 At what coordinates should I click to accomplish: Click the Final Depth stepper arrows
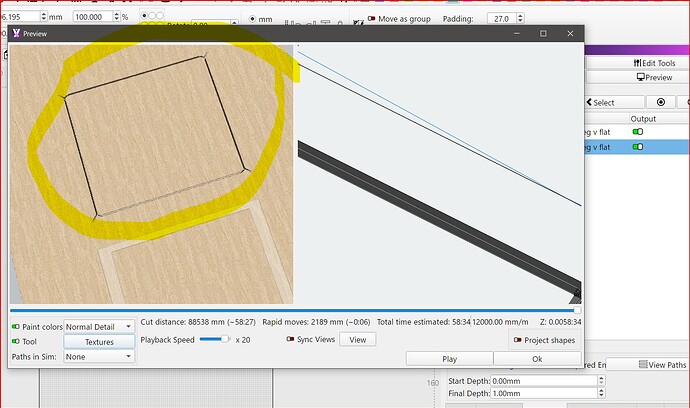click(601, 393)
